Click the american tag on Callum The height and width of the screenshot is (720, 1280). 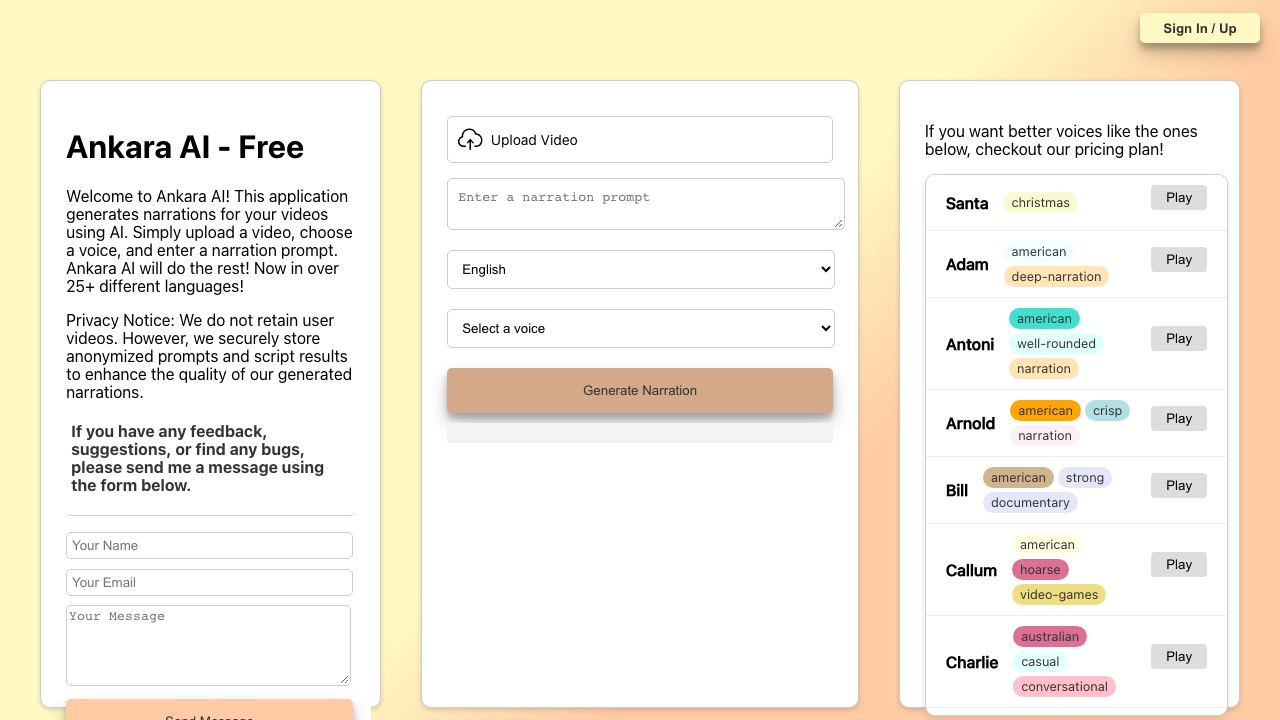[x=1047, y=544]
